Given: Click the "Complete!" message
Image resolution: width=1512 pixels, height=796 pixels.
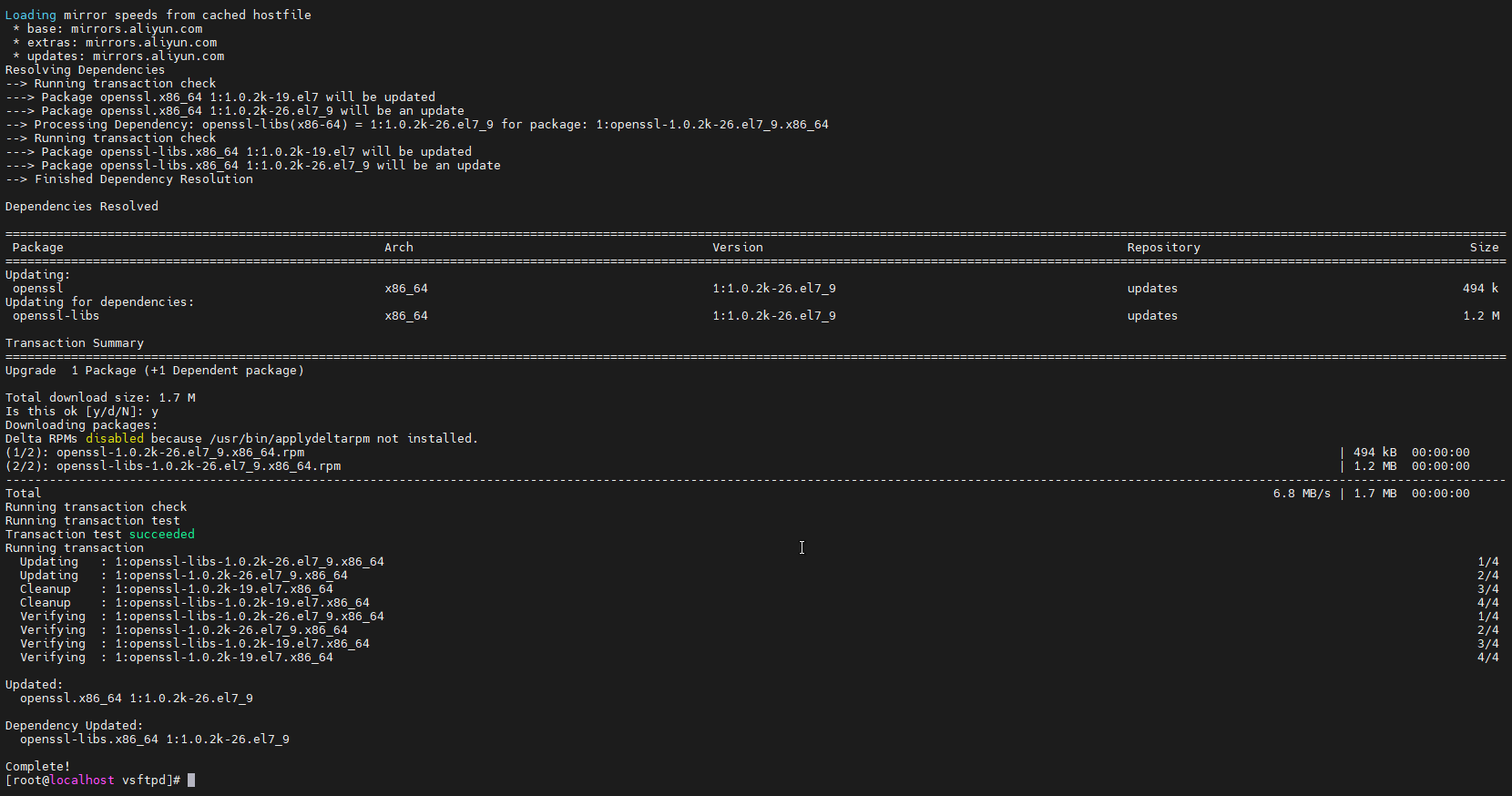Looking at the screenshot, I should coord(37,767).
